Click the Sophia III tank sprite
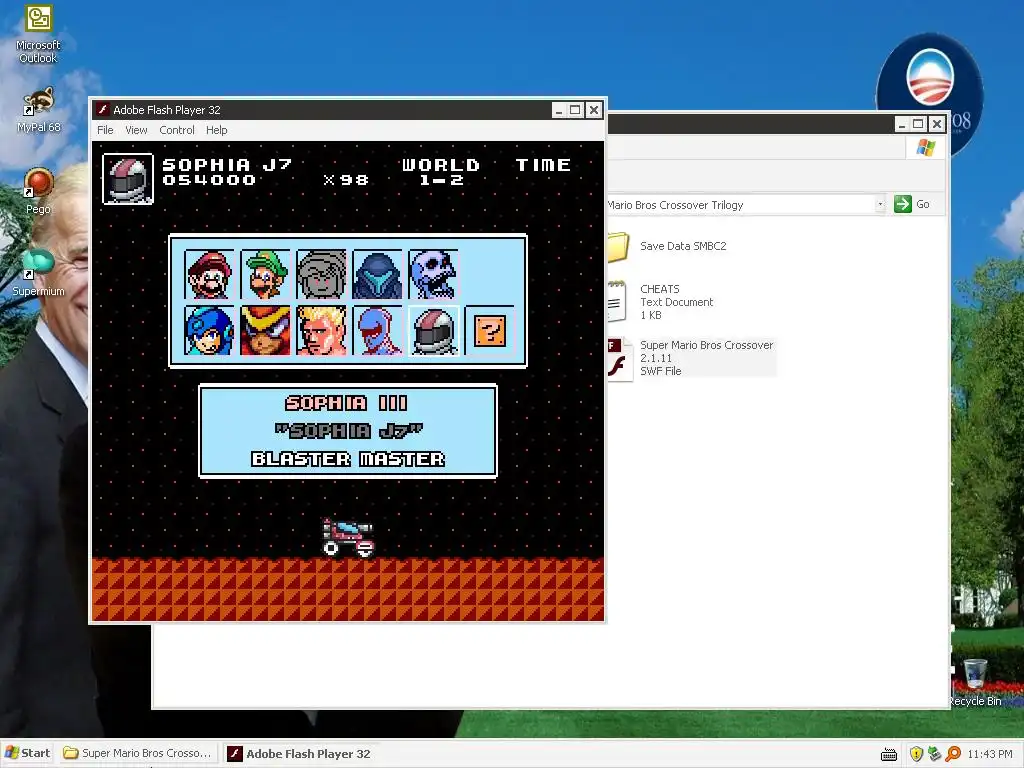The width and height of the screenshot is (1024, 768). (348, 537)
